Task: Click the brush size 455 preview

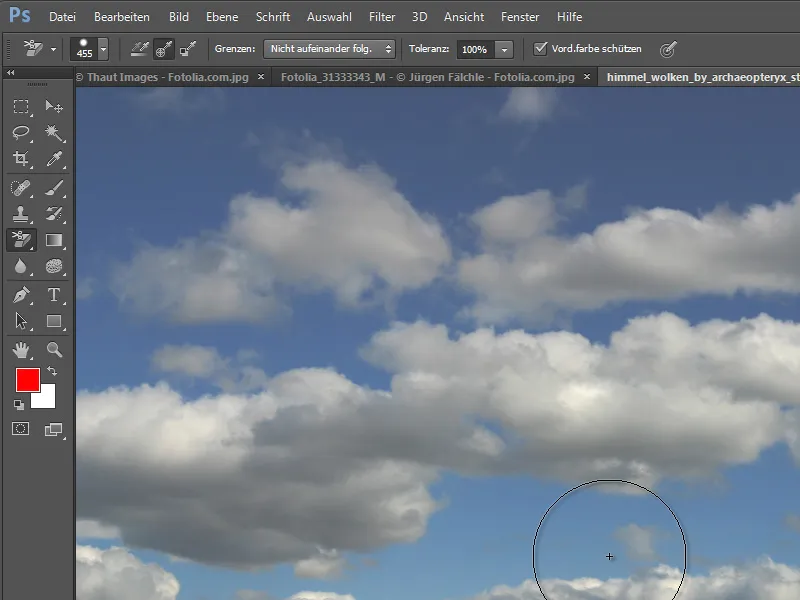Action: pyautogui.click(x=84, y=49)
